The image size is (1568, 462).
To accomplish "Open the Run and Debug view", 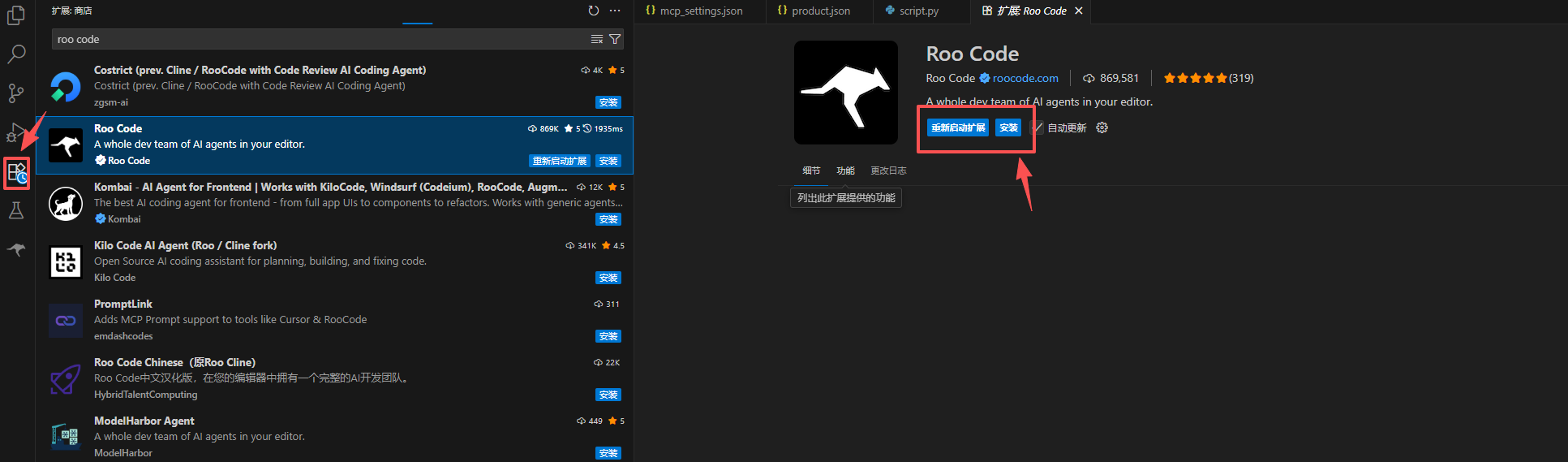I will tap(16, 132).
